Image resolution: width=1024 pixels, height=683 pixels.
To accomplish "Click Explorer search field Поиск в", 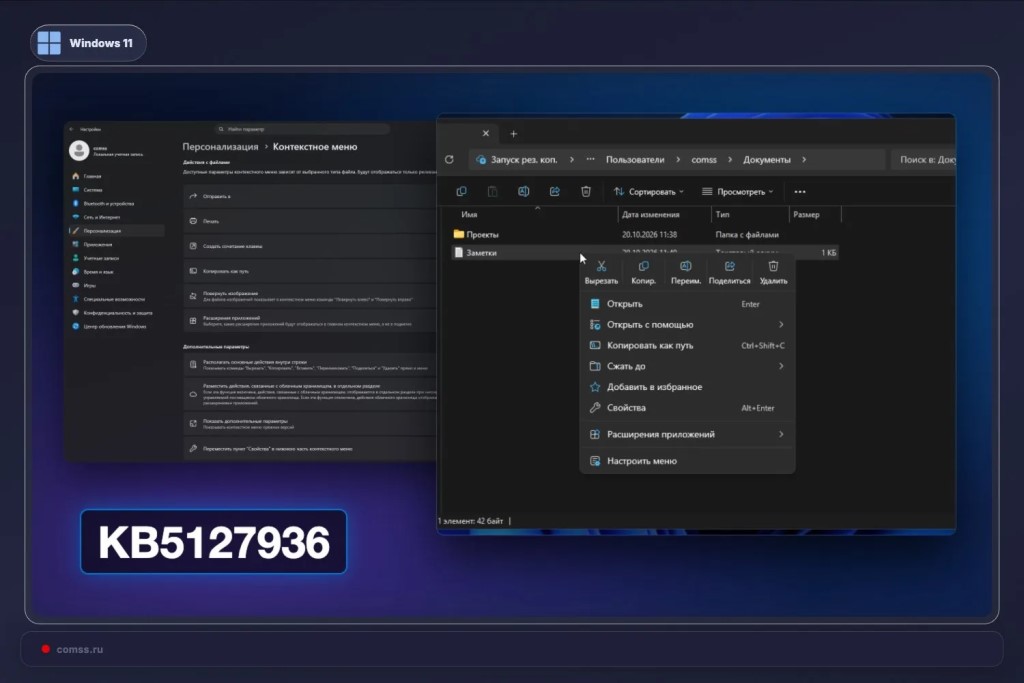I will pyautogui.click(x=923, y=159).
